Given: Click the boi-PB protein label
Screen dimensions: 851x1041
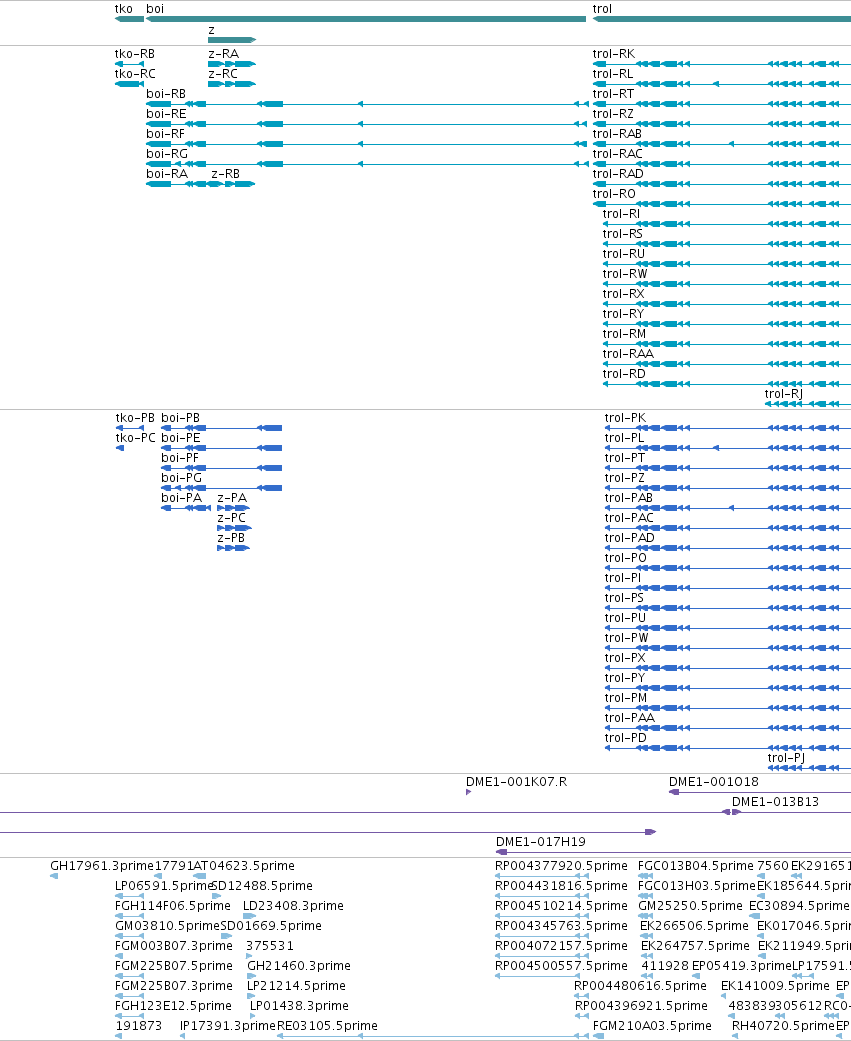Looking at the screenshot, I should point(181,418).
